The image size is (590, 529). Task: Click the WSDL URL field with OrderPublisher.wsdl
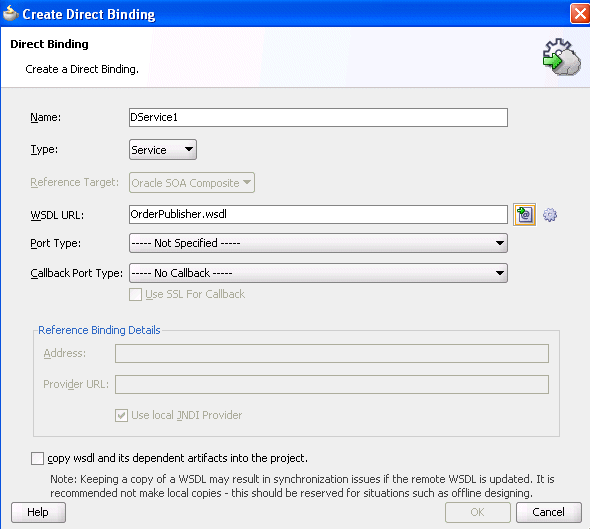click(318, 214)
